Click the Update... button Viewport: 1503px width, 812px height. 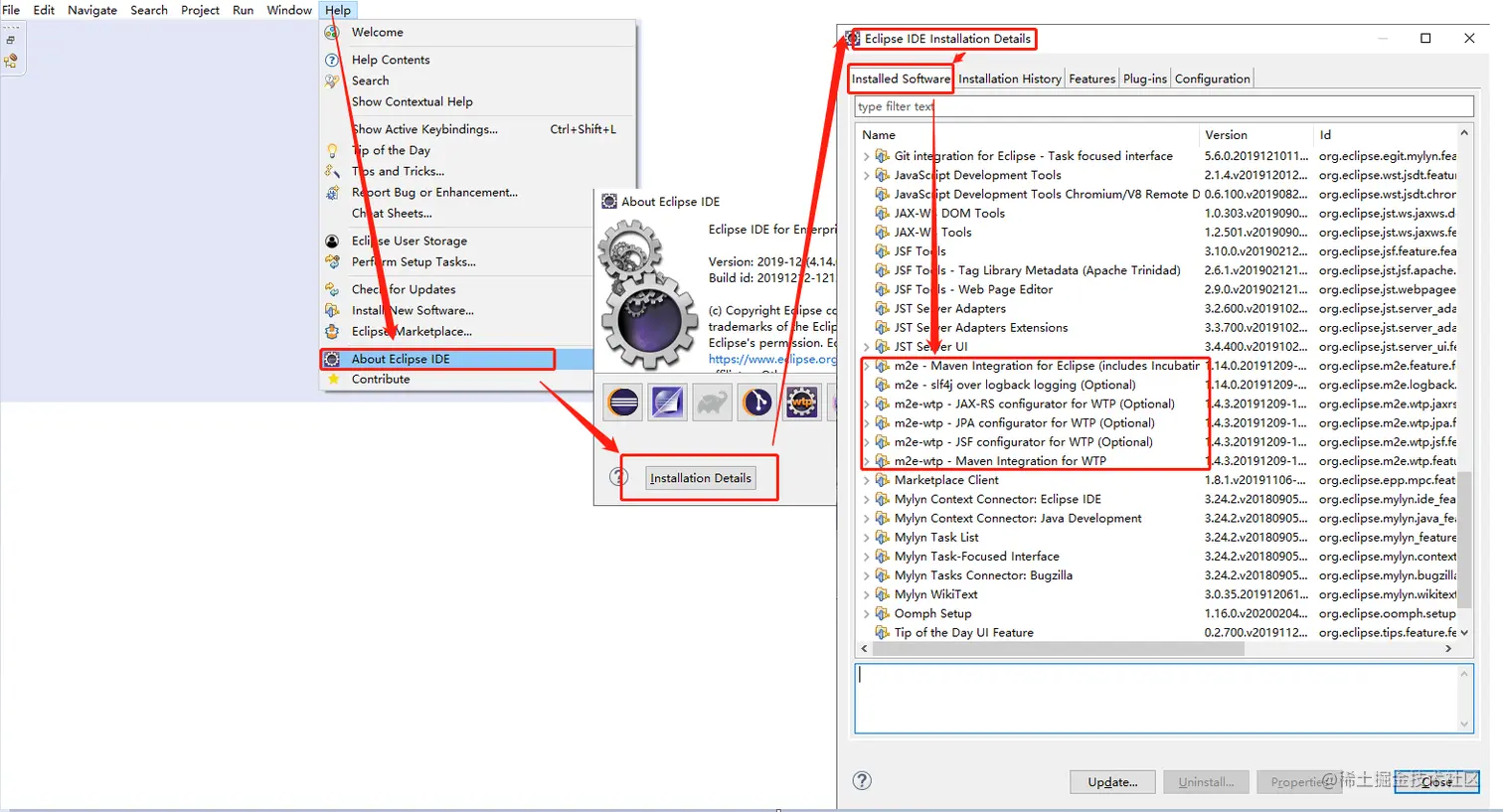click(x=1112, y=782)
